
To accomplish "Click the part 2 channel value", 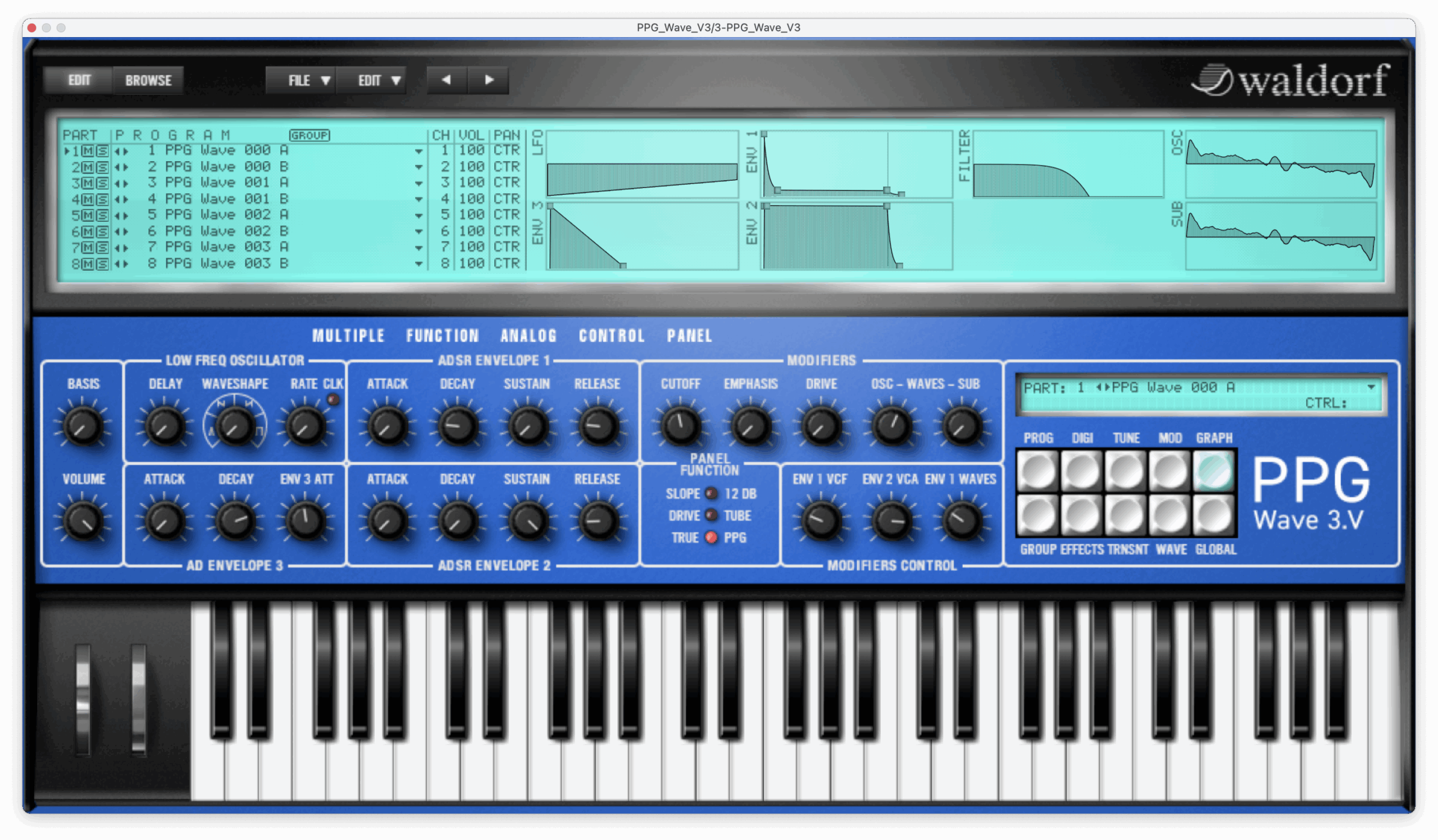I will (444, 167).
